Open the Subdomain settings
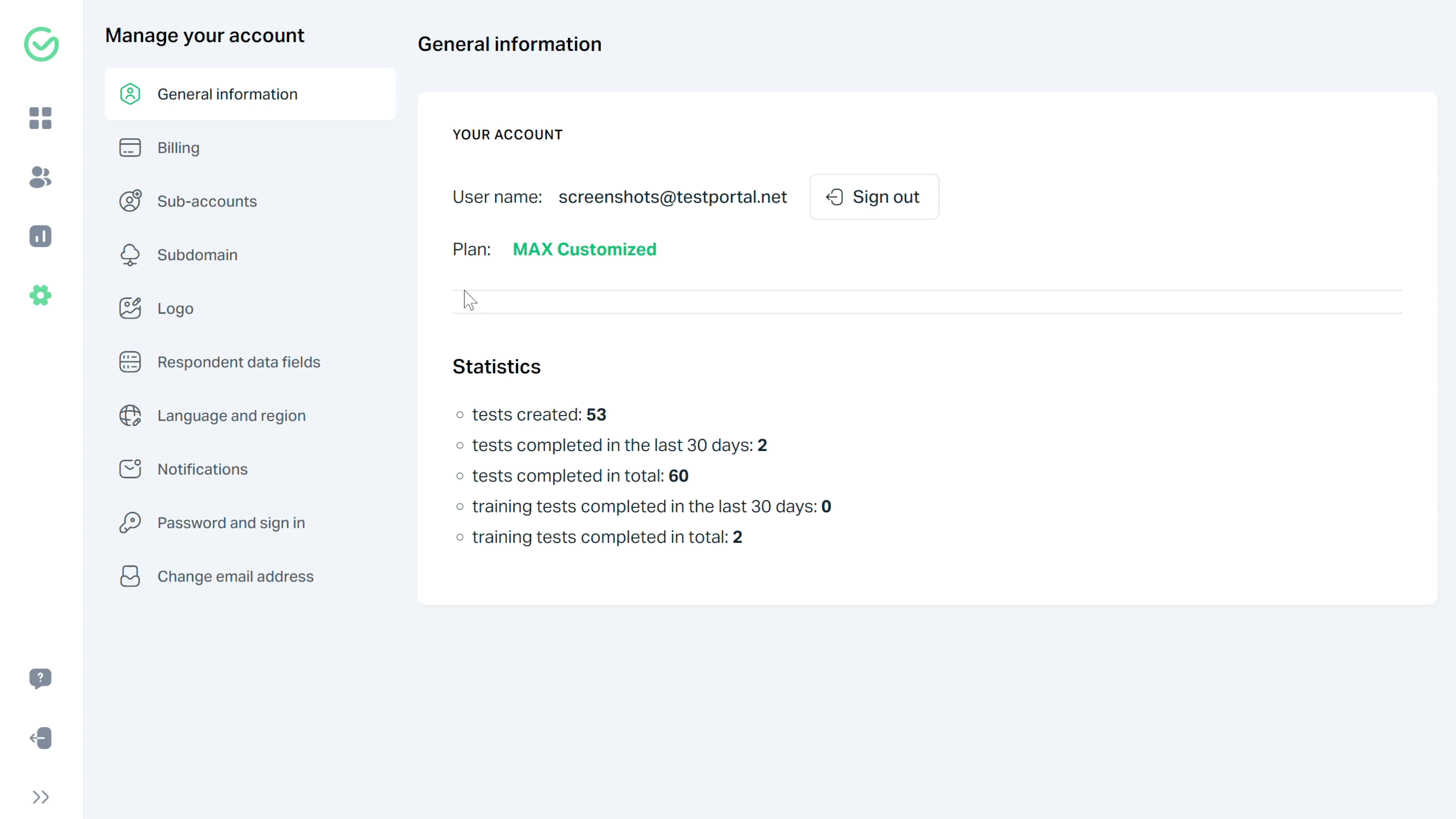This screenshot has height=819, width=1456. [197, 254]
